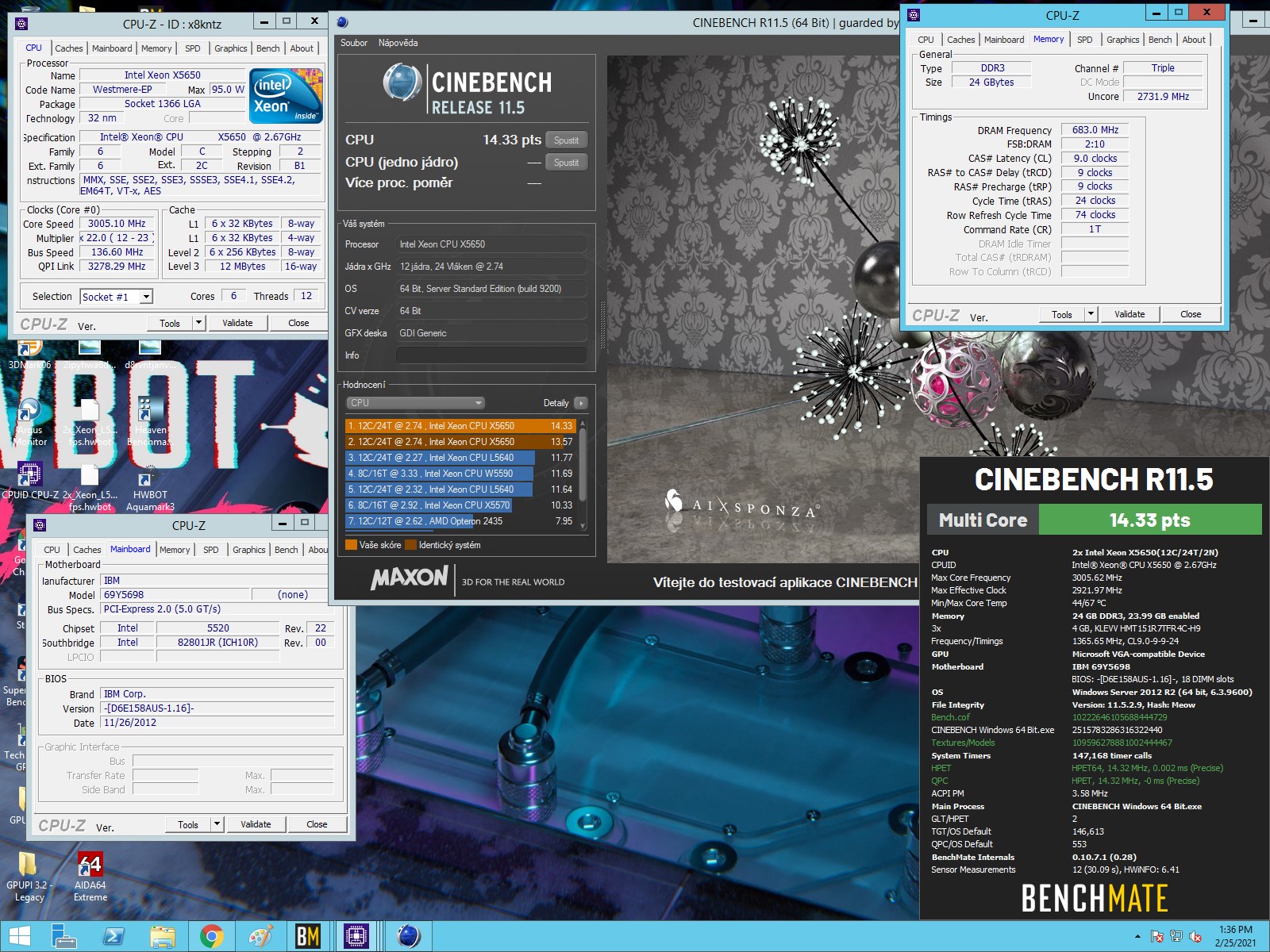
Task: Open PowerShell from the taskbar
Action: 114,937
